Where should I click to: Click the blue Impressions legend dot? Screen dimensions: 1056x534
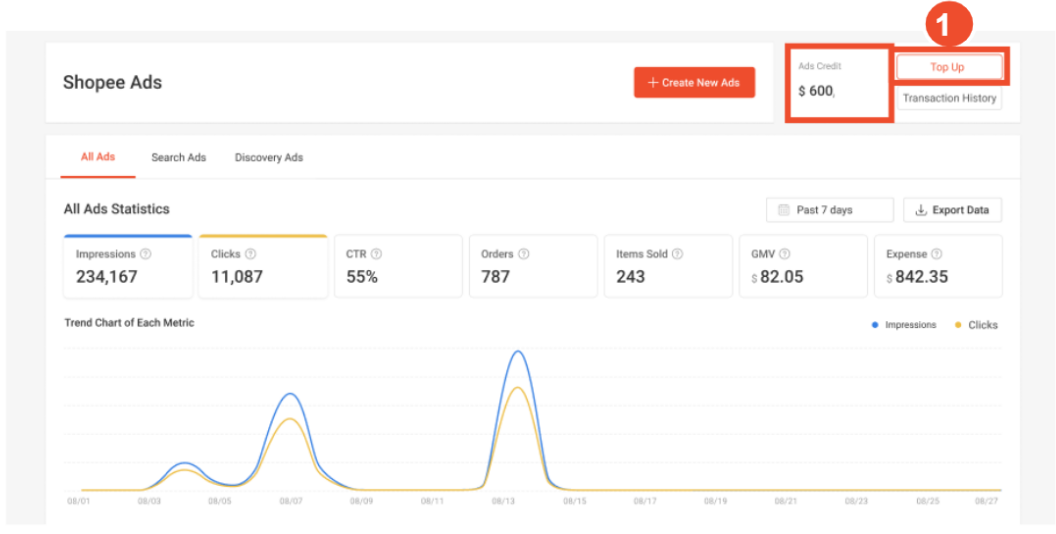coord(875,325)
